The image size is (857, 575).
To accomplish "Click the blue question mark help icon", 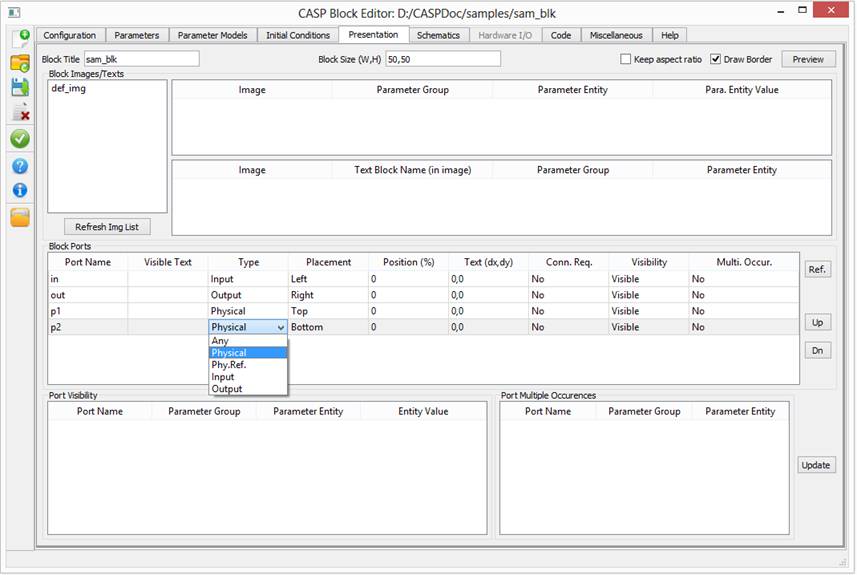I will pos(20,166).
